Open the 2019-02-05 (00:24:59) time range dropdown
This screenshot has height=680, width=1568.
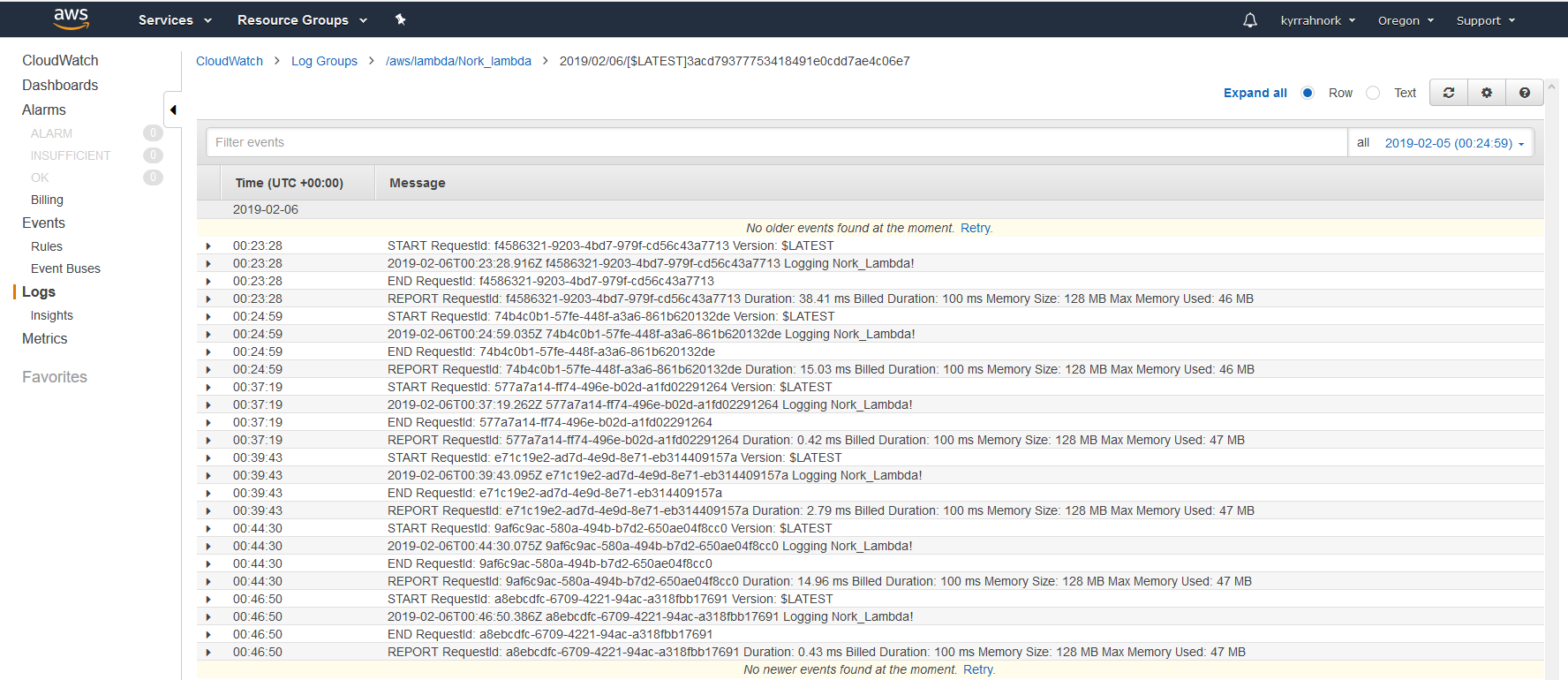1454,143
